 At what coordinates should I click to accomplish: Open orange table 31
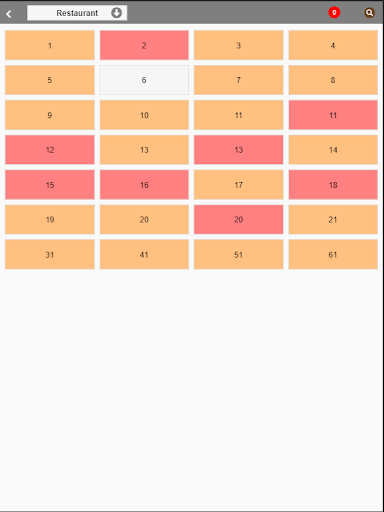(50, 254)
